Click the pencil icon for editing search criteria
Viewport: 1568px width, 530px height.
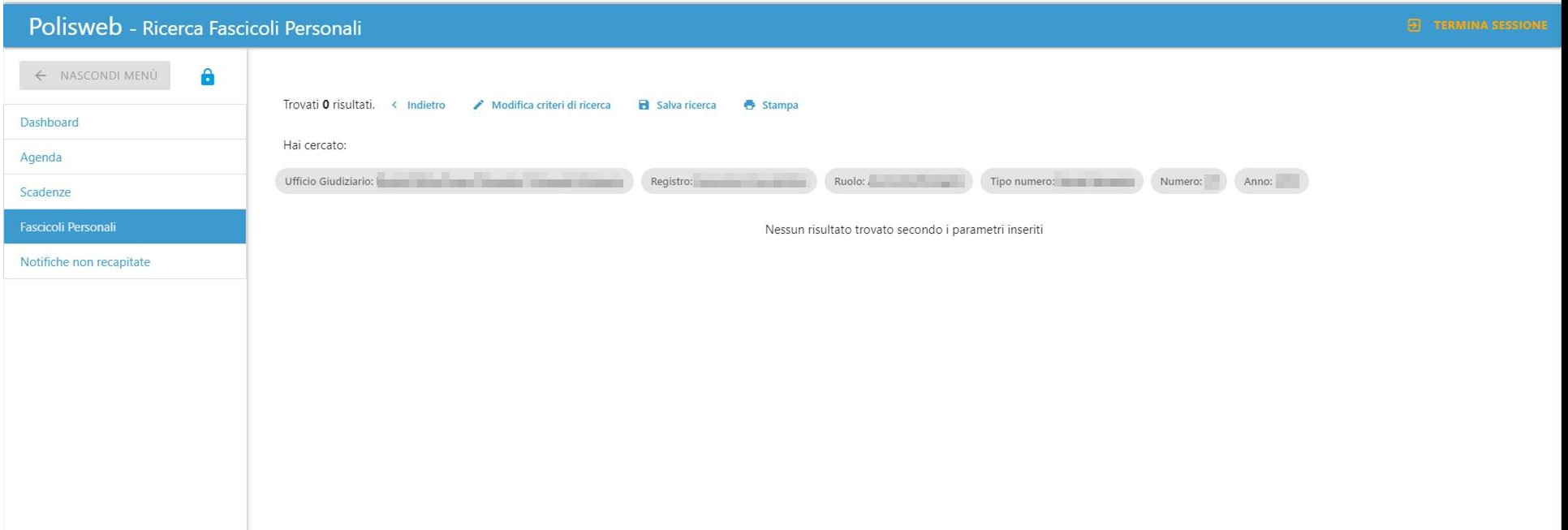(x=478, y=106)
